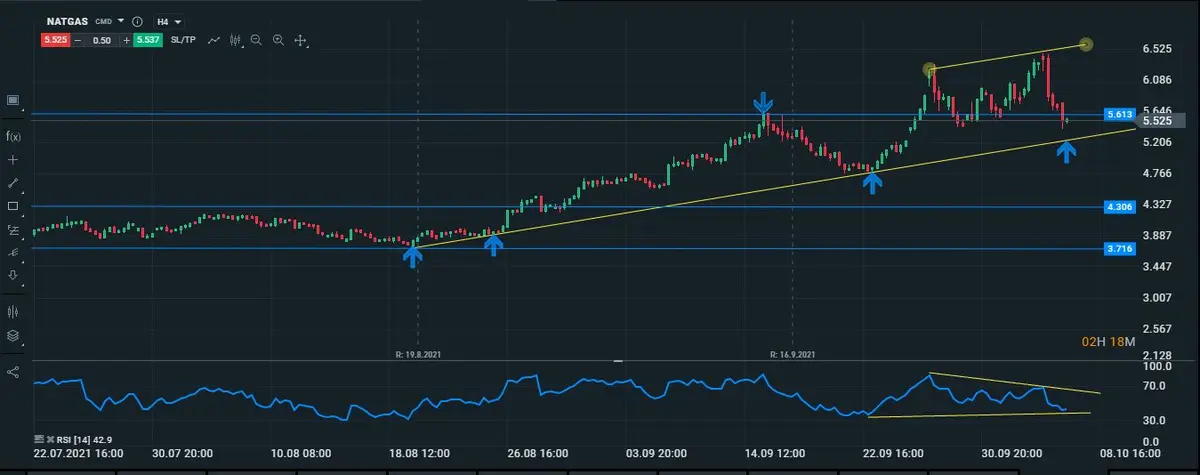The width and height of the screenshot is (1200, 475).
Task: Open the RSI indicator settings icon
Action: [38, 439]
